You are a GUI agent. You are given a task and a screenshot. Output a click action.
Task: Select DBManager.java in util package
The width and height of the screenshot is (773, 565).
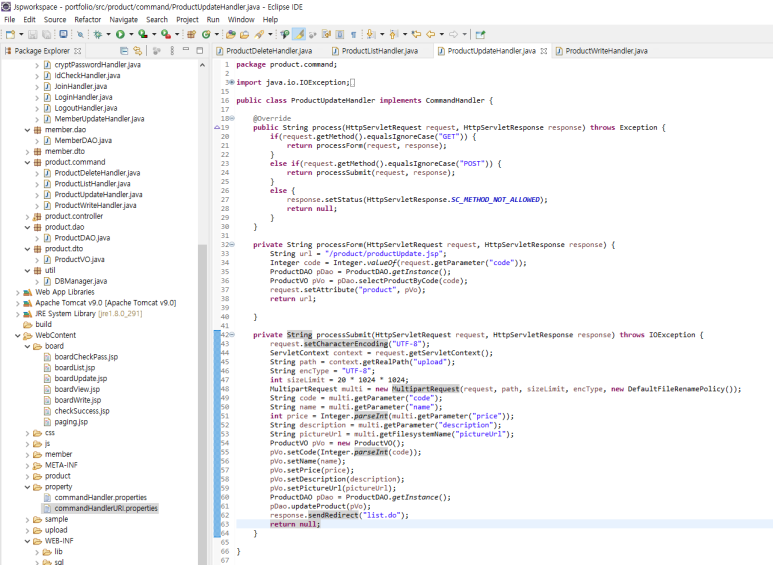point(81,282)
